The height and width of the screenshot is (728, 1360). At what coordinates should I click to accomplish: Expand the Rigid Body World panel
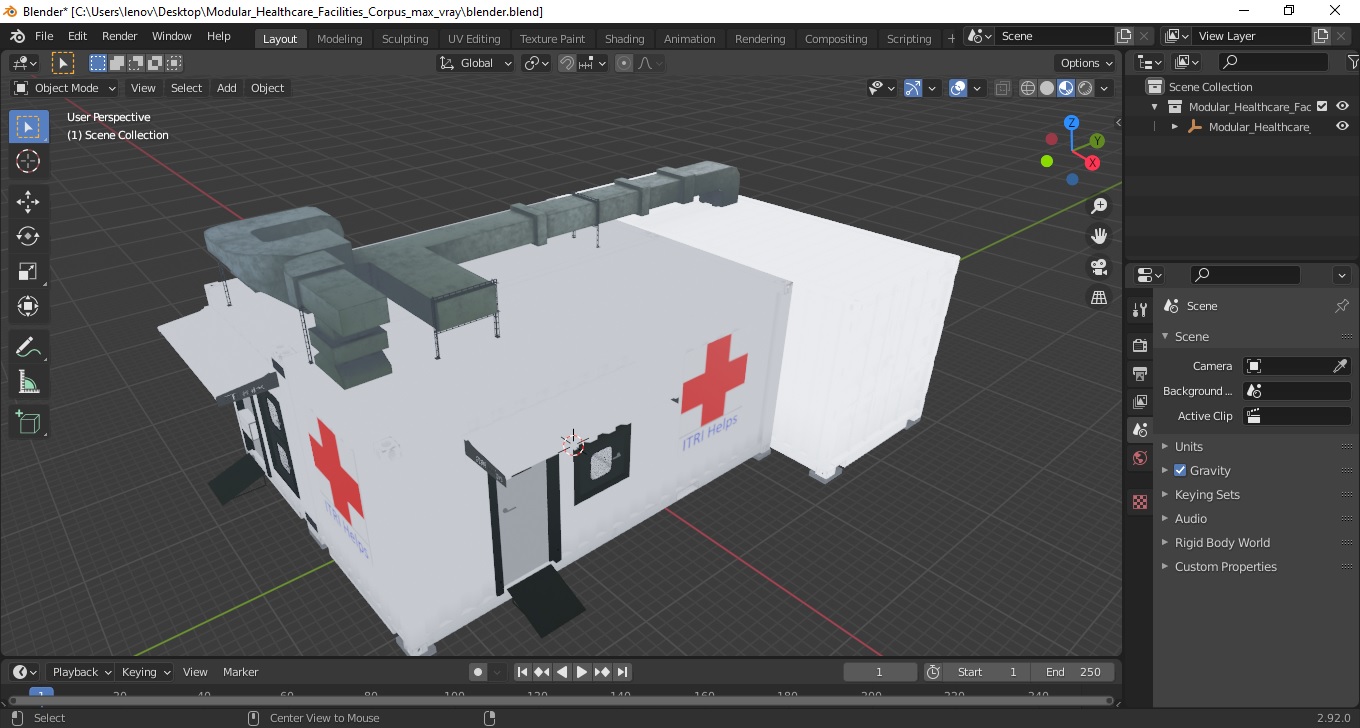(1221, 542)
